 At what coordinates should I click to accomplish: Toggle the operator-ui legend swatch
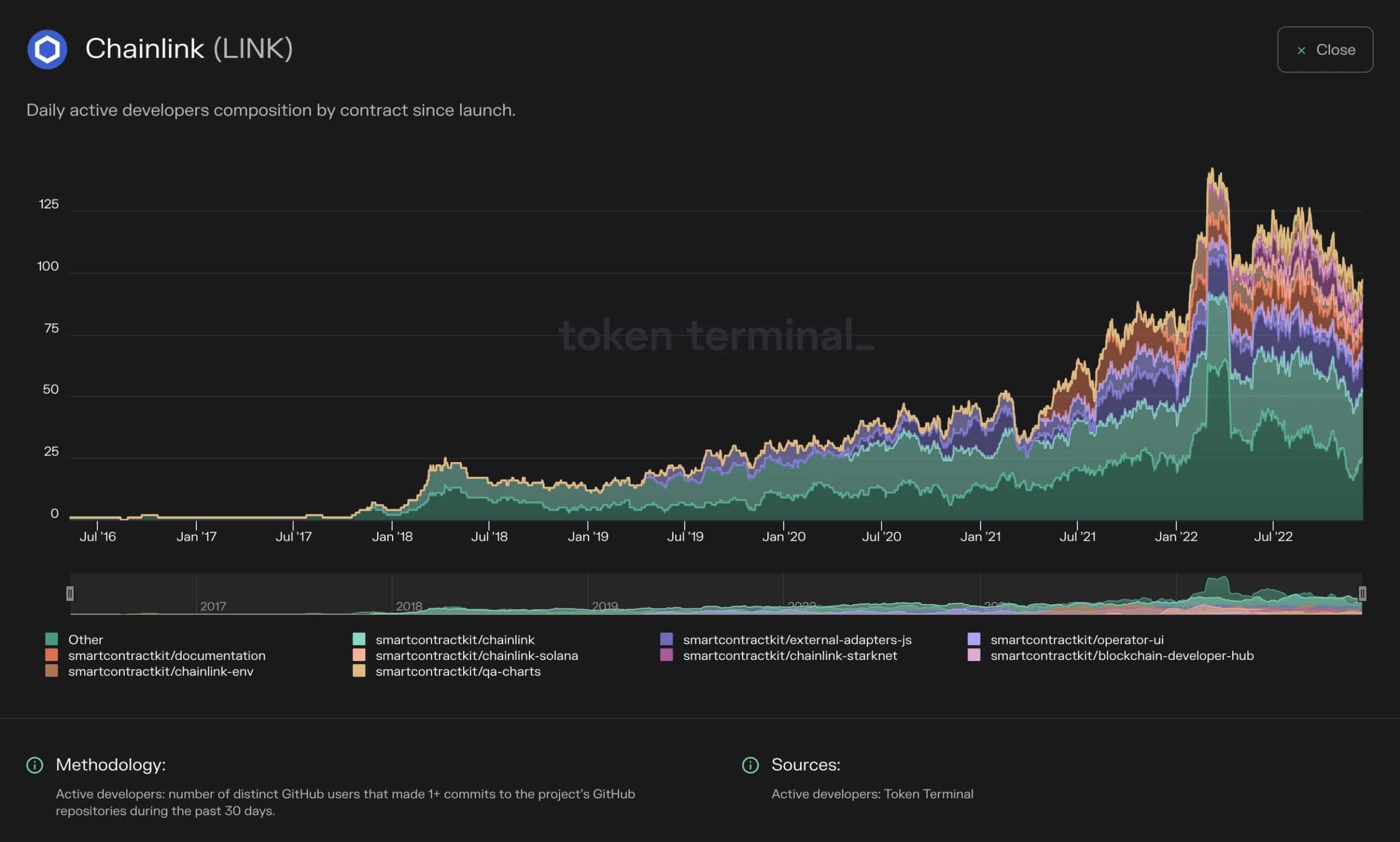tap(974, 639)
